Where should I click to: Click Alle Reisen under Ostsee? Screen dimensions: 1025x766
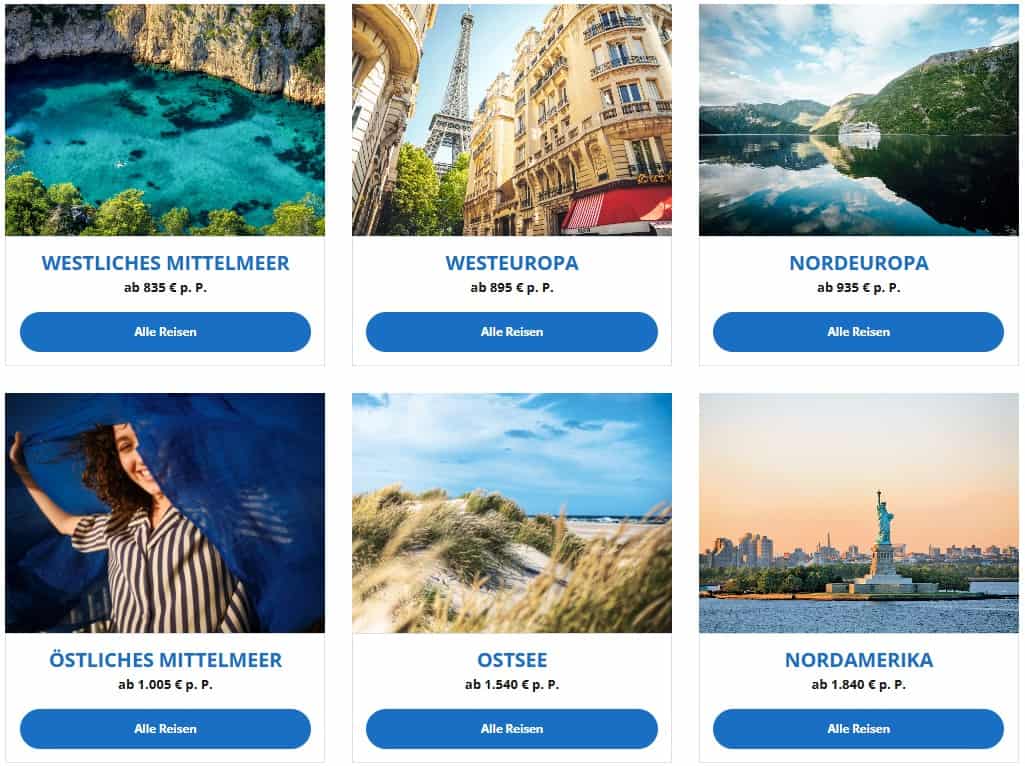512,729
